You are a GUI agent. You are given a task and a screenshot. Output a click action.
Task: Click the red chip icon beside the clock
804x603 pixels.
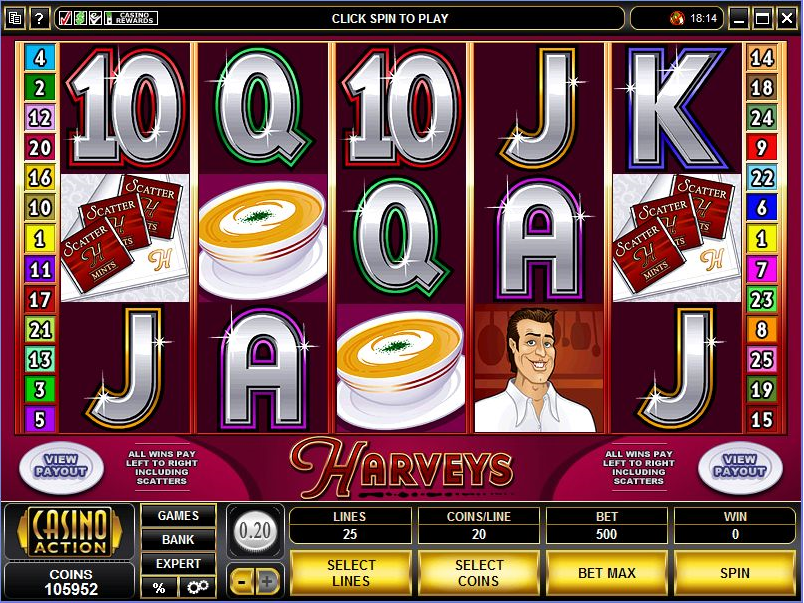coord(676,19)
